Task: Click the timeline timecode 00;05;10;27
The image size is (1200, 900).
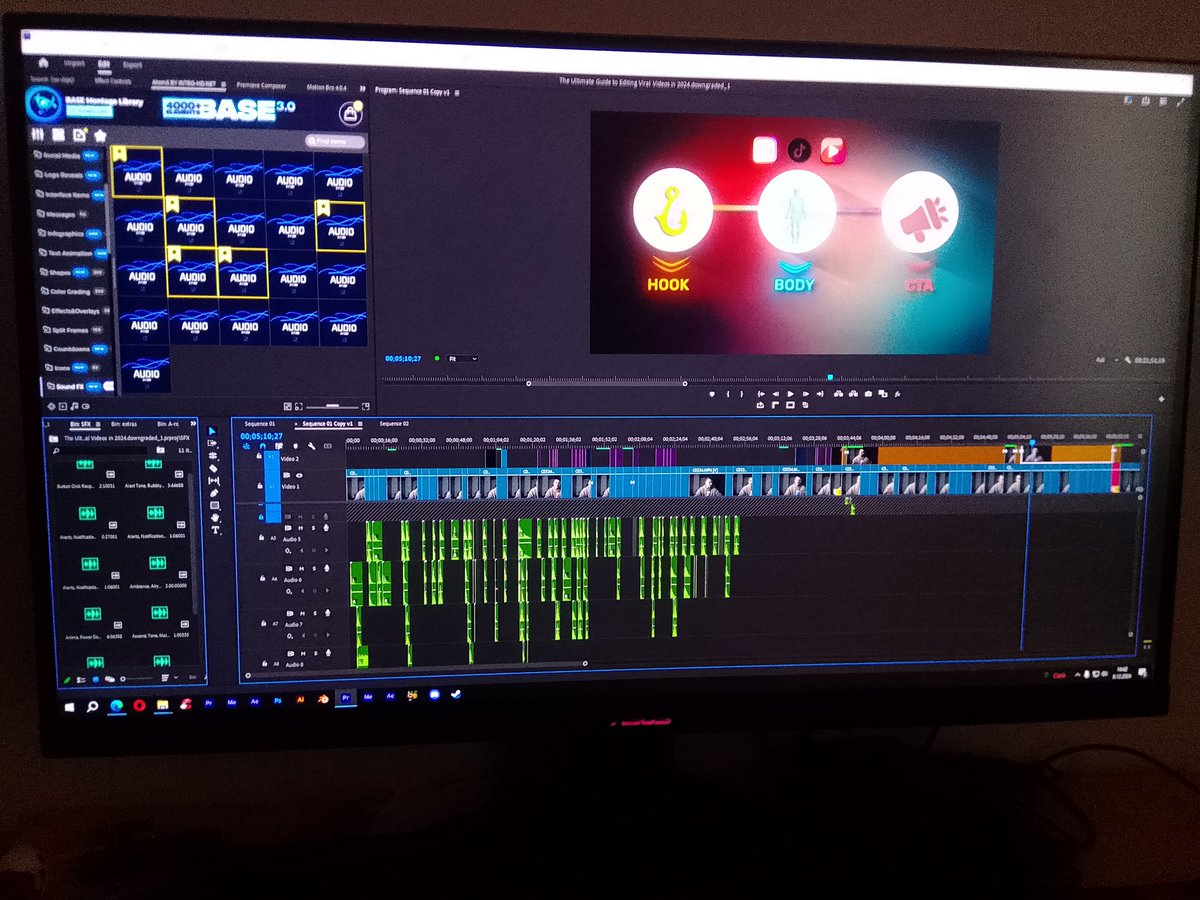Action: coord(261,436)
